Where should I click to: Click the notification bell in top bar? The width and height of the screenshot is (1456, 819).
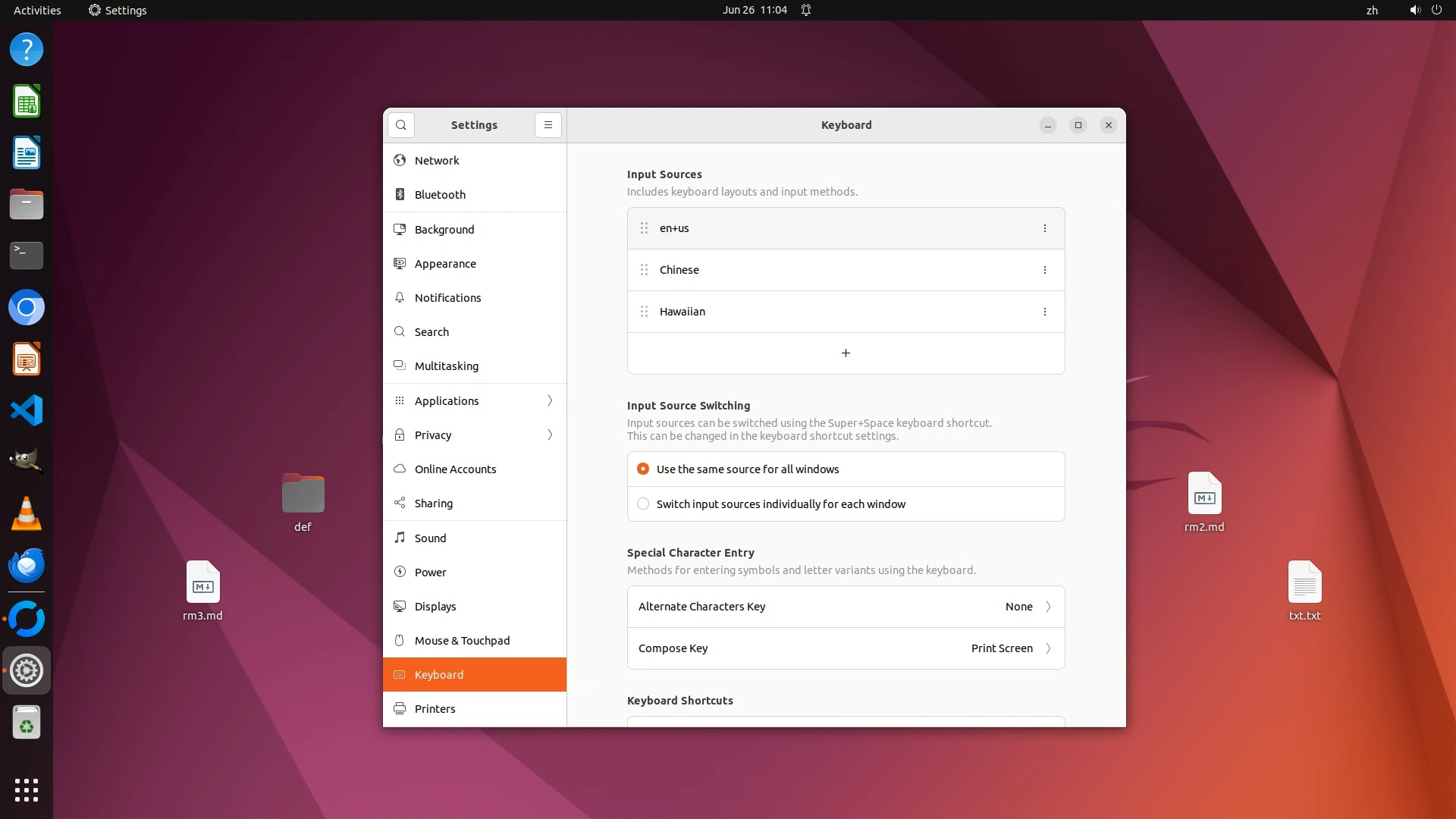[x=806, y=10]
